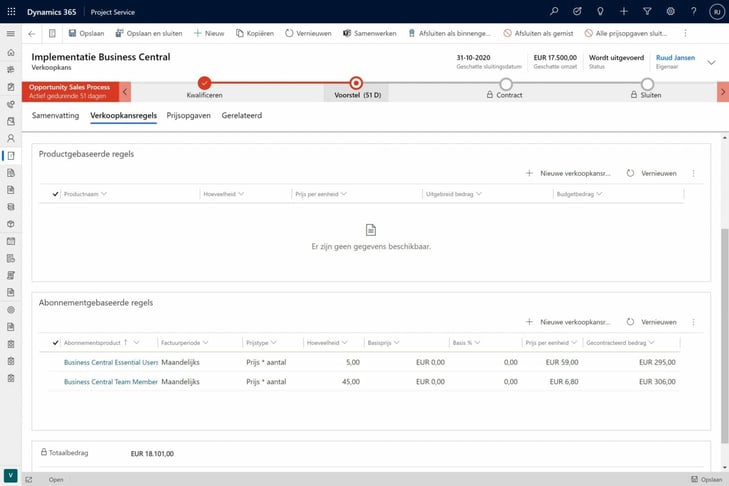Sort by Abonnementsproduct column

92,343
